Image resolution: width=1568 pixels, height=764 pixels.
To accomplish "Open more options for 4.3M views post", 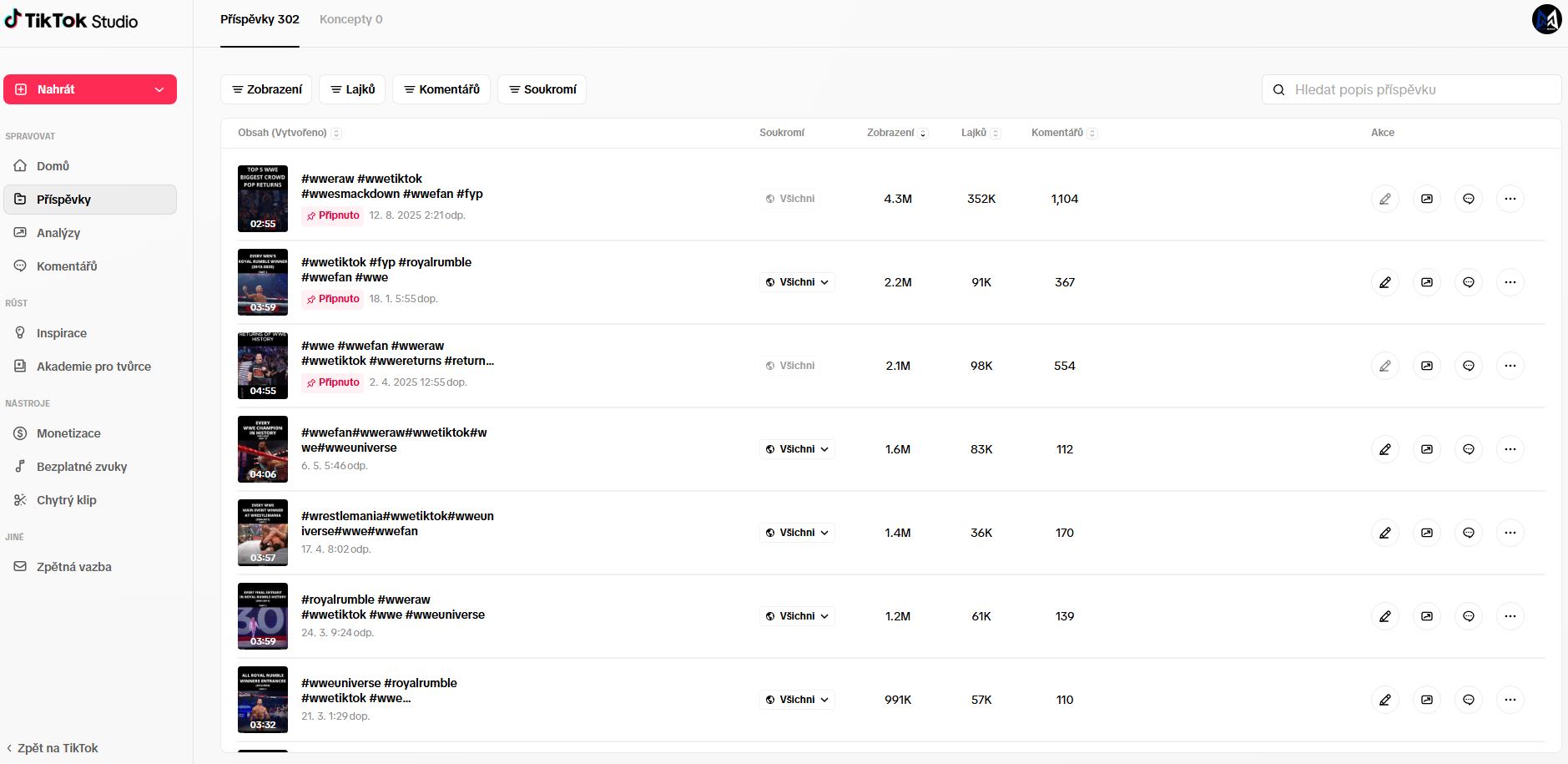I will pyautogui.click(x=1510, y=199).
